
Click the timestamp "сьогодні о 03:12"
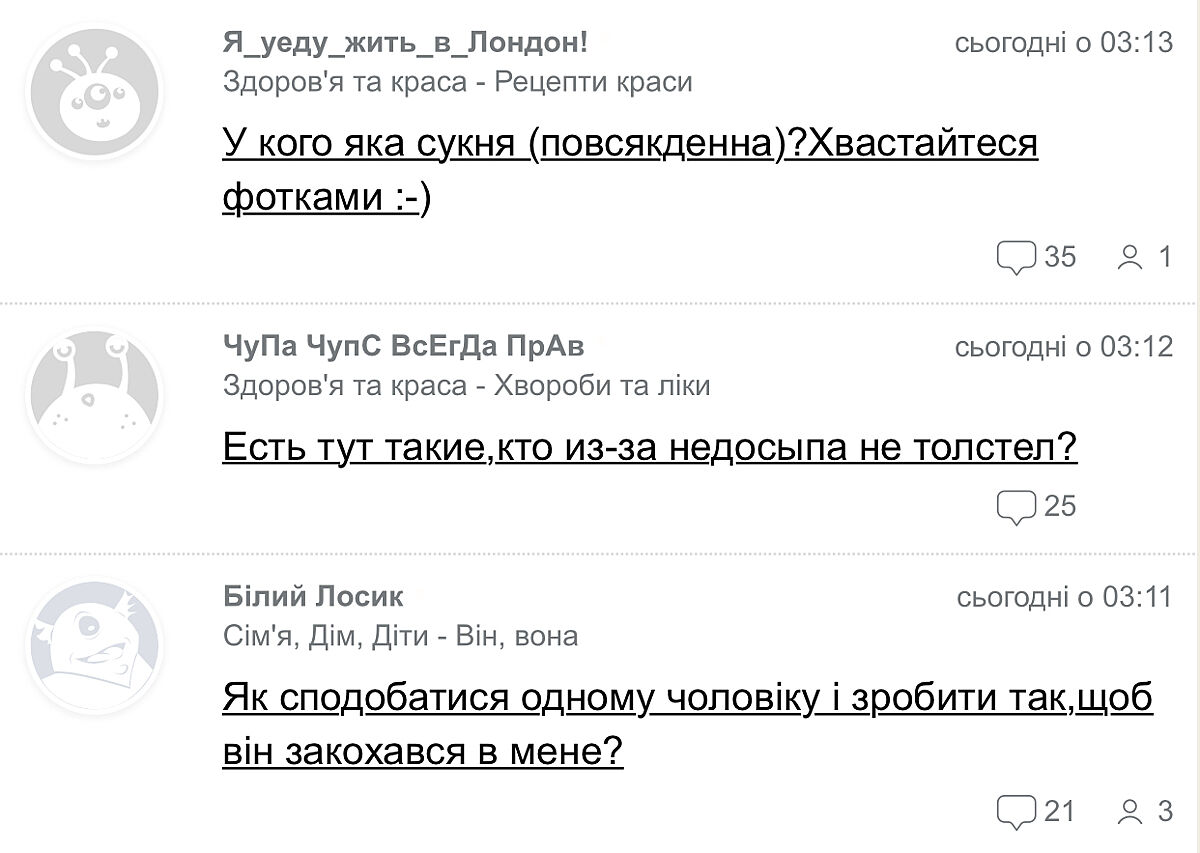1064,347
